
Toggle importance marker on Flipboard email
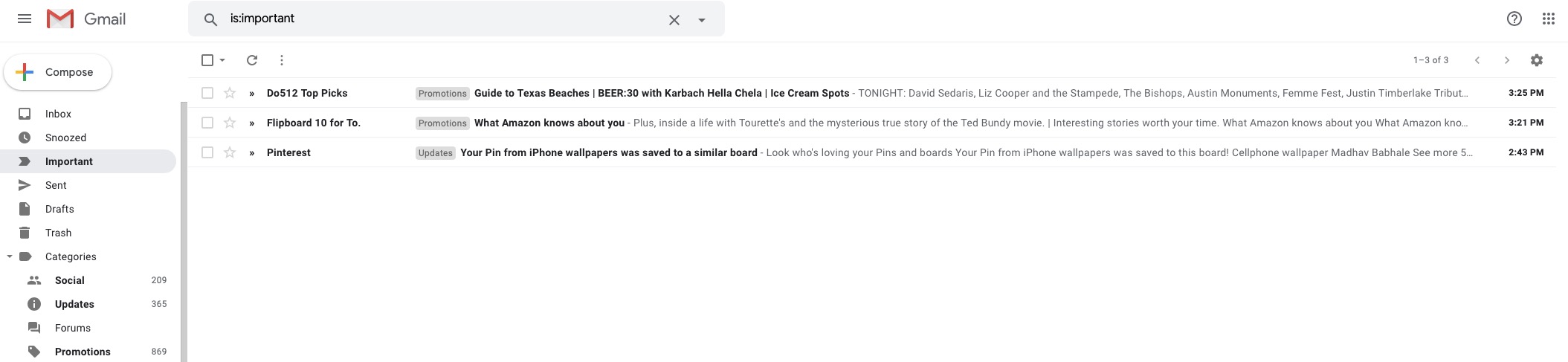click(x=252, y=123)
